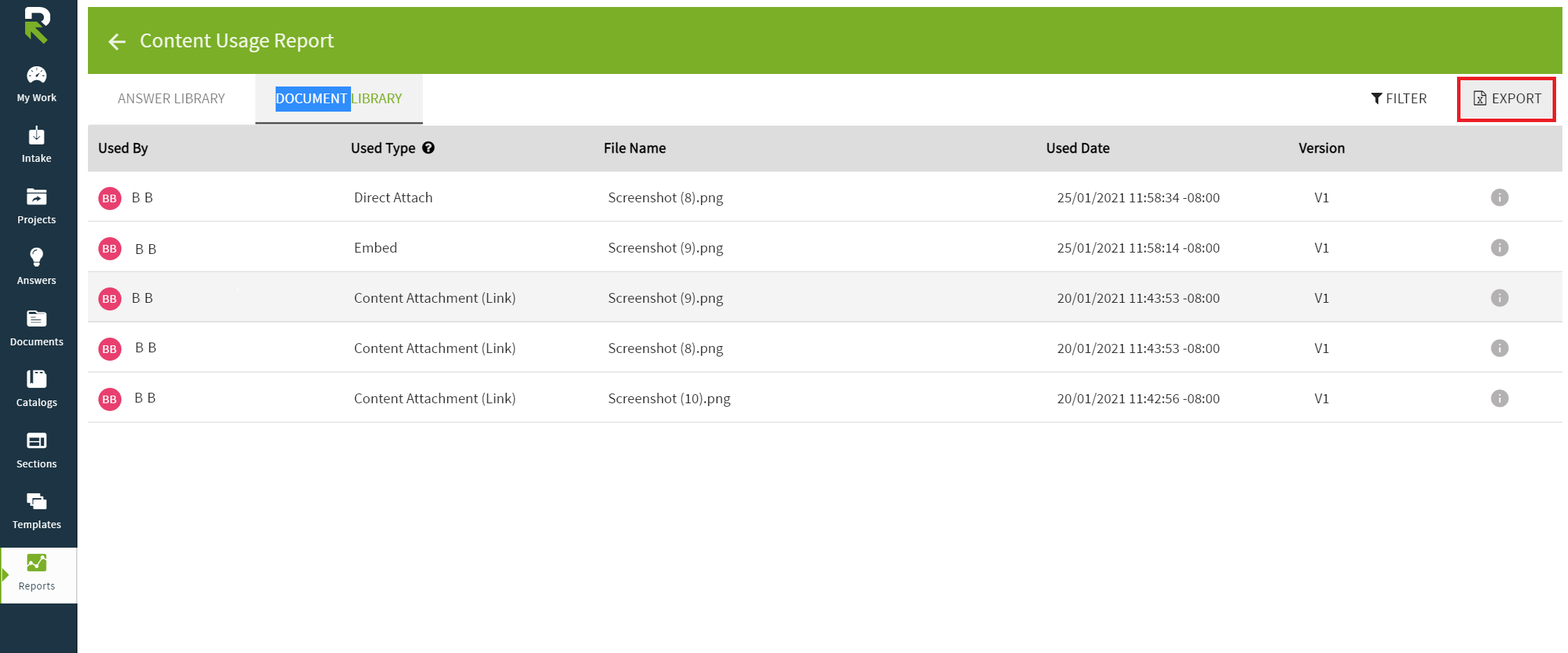The width and height of the screenshot is (1568, 653).
Task: Click the info icon for Direct Attach row
Action: point(1499,197)
